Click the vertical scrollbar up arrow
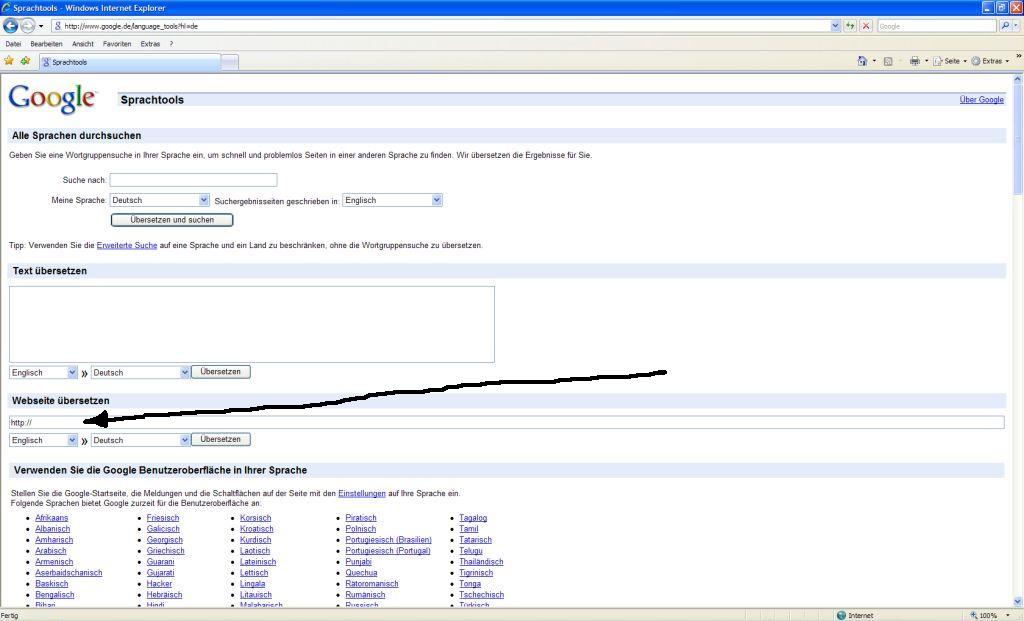This screenshot has width=1024, height=621. click(1017, 80)
